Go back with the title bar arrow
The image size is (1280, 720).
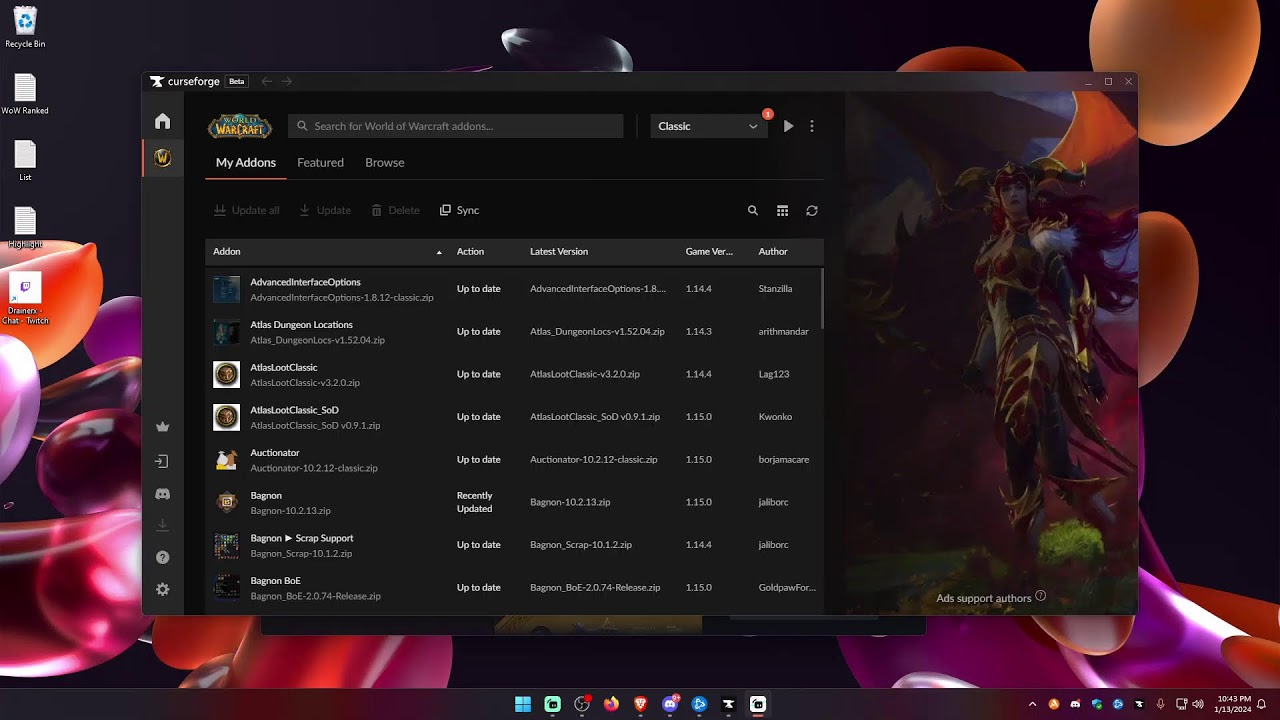266,81
